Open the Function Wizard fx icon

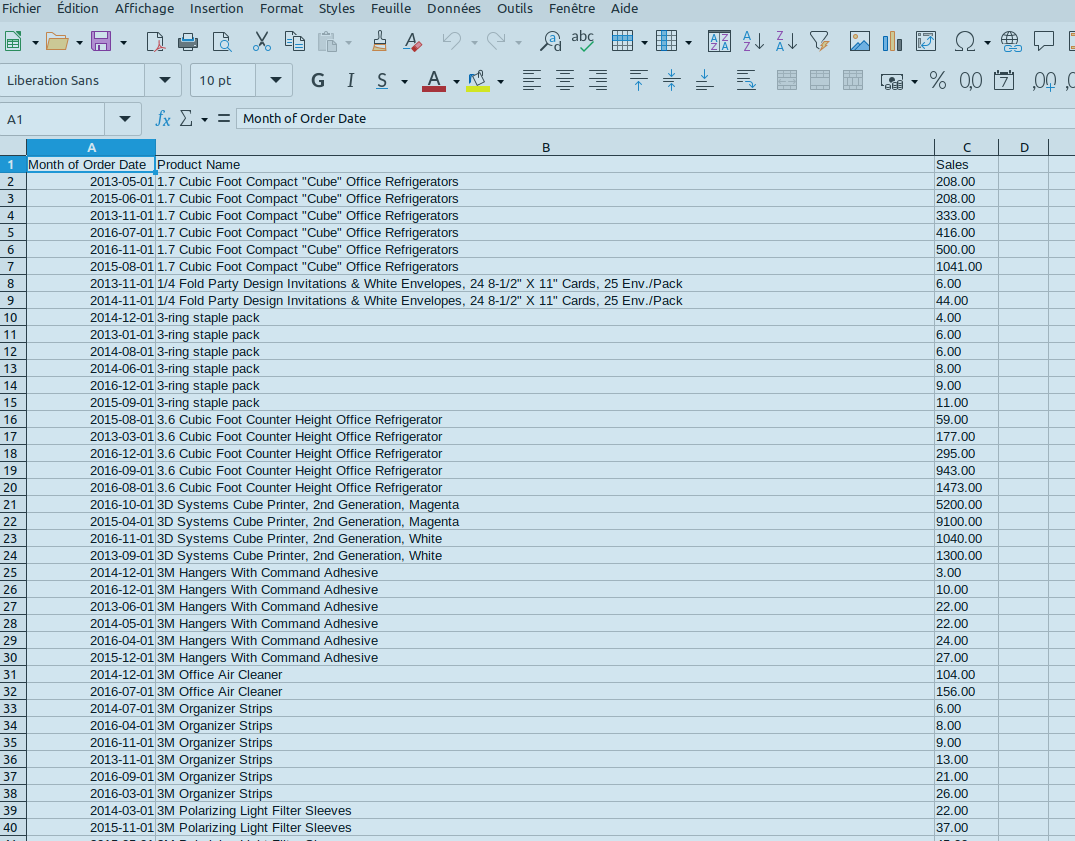(163, 119)
